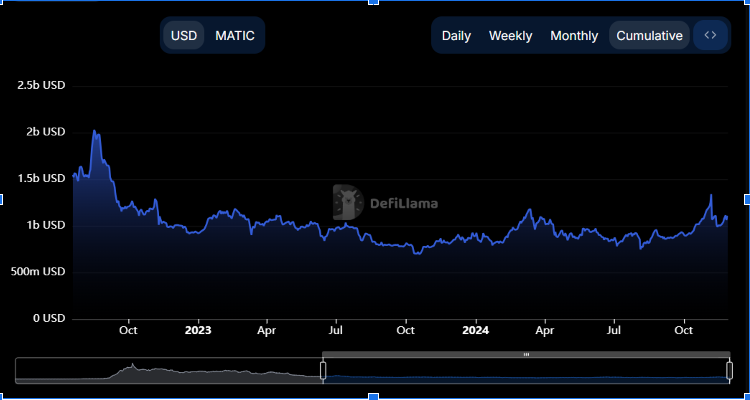The height and width of the screenshot is (400, 750).
Task: Select the right-middle image resize handle
Action: point(748,199)
